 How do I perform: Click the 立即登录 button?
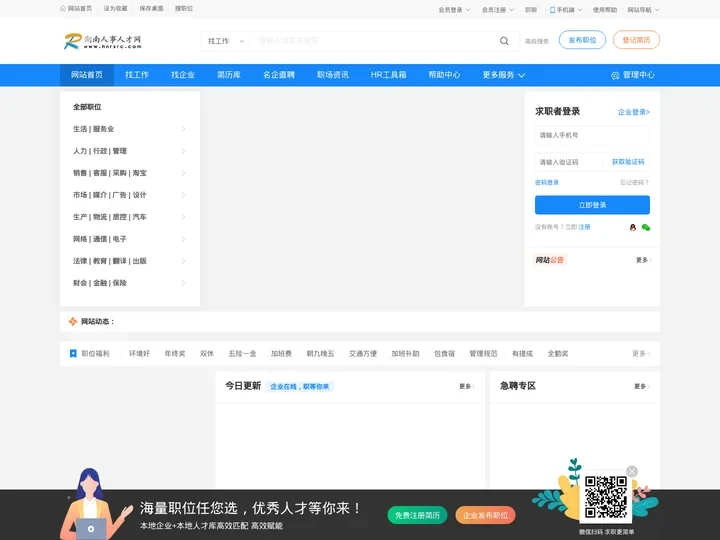click(x=592, y=205)
